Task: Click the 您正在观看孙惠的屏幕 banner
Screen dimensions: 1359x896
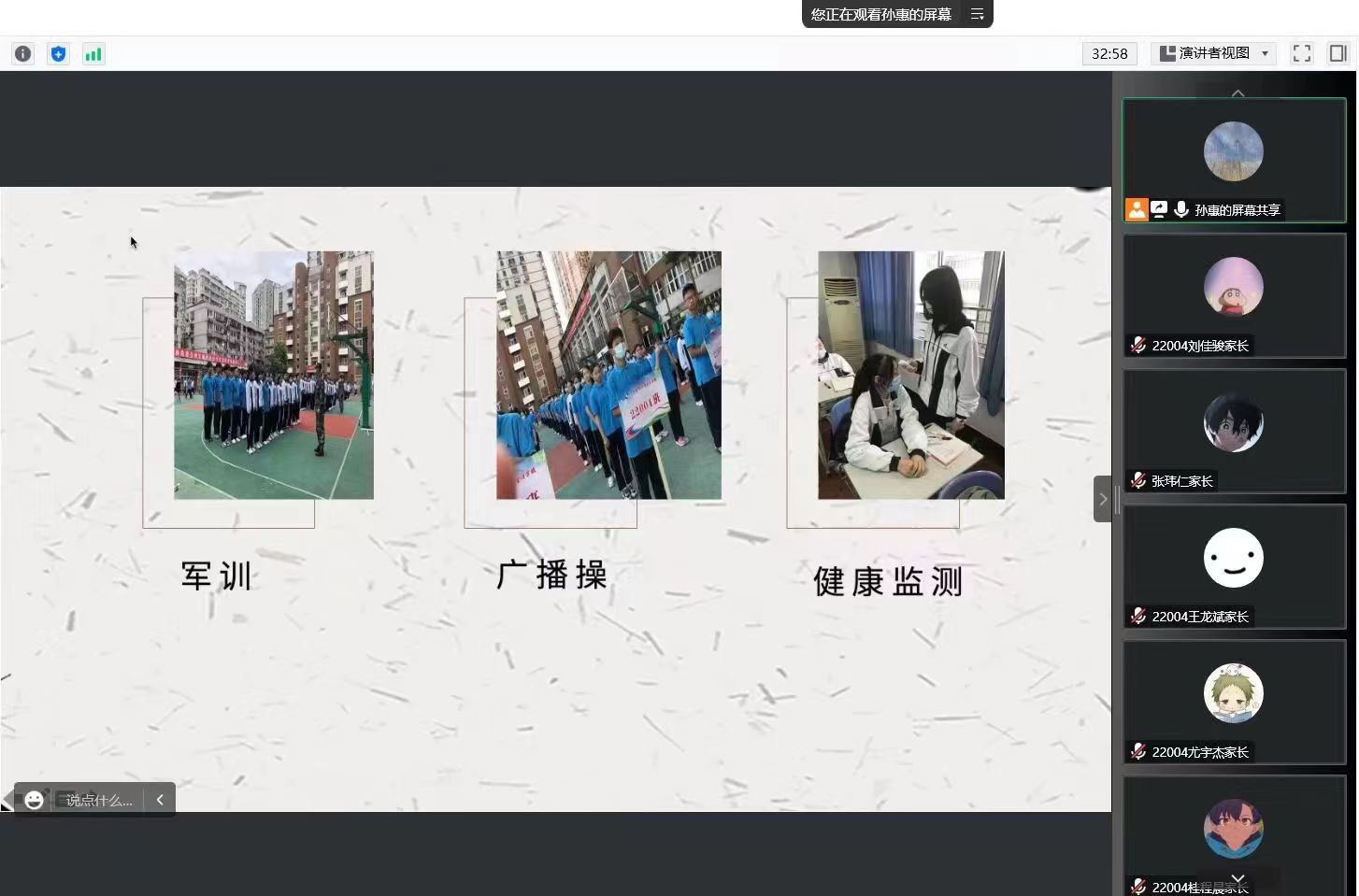Action: click(880, 14)
